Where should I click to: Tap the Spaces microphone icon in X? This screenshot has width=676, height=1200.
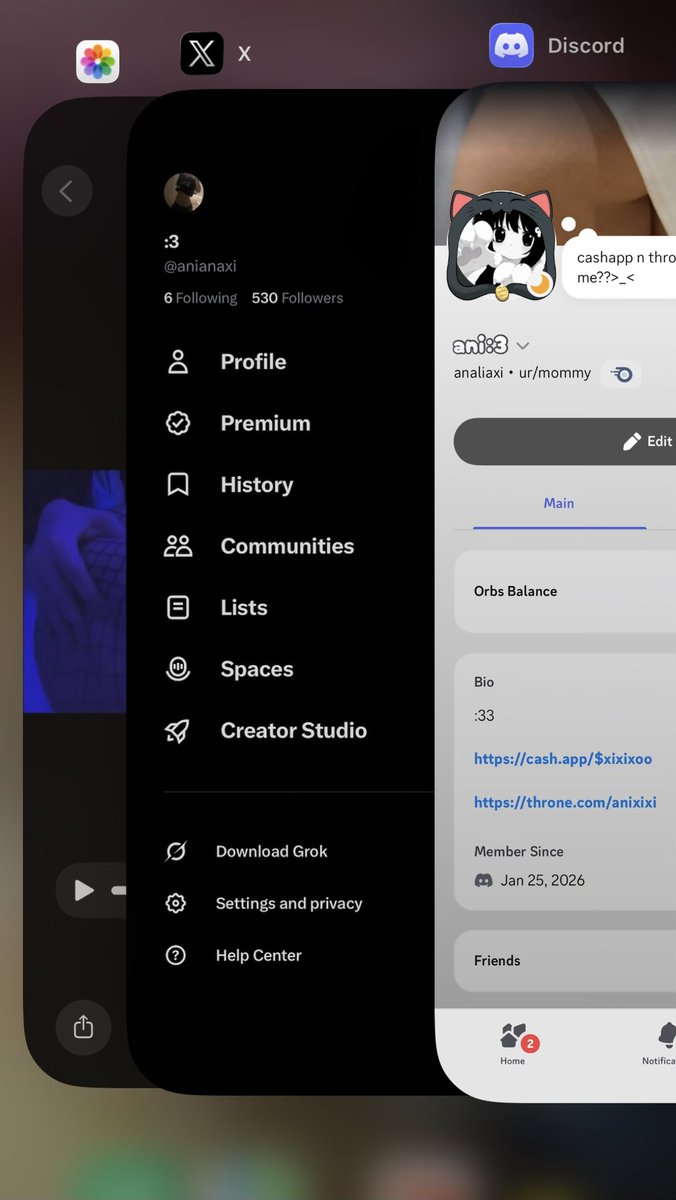178,669
